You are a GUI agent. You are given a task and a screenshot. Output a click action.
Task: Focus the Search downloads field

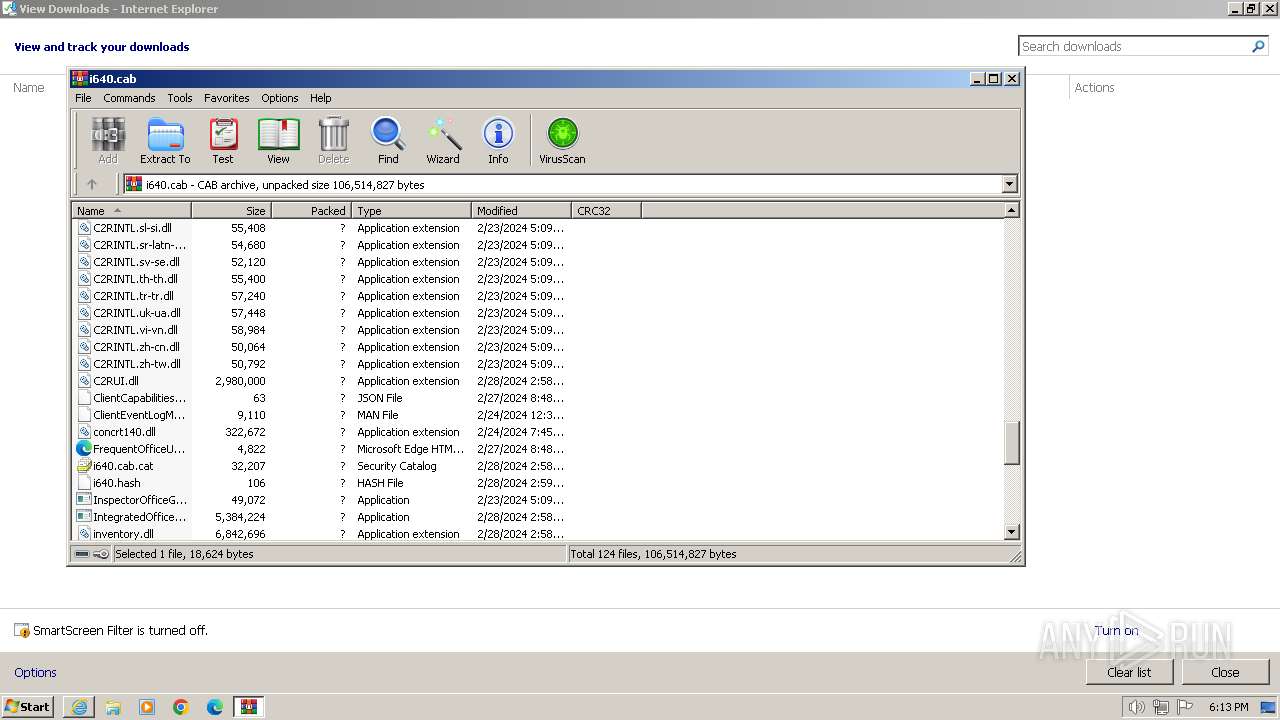coord(1134,46)
